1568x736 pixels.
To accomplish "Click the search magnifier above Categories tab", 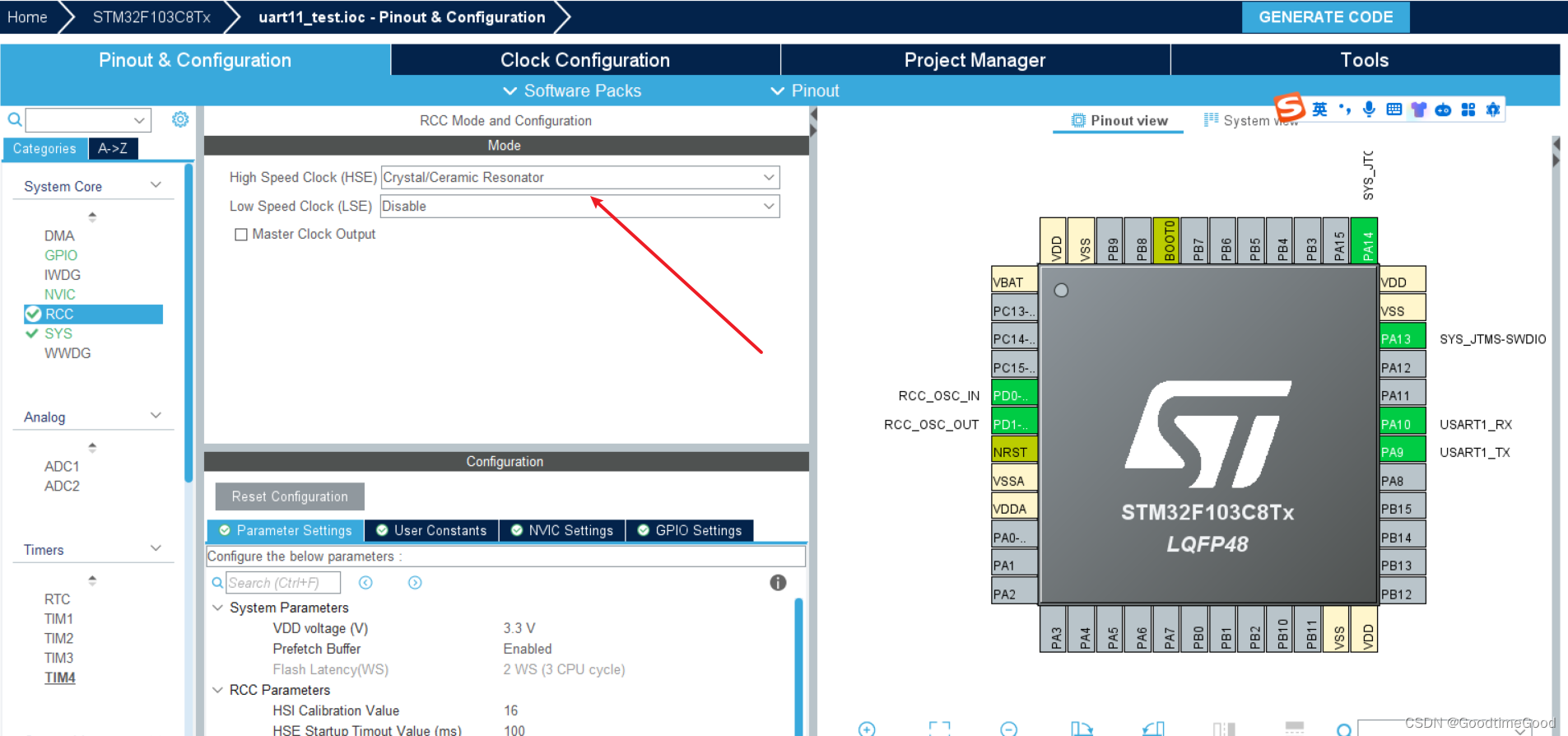I will tap(15, 120).
